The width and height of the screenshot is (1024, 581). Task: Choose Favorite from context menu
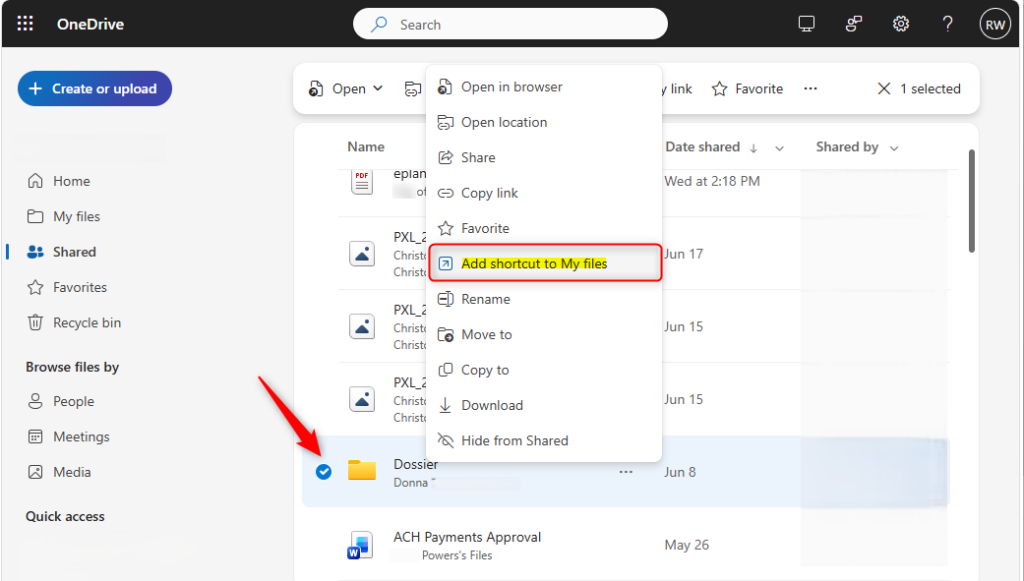point(544,228)
